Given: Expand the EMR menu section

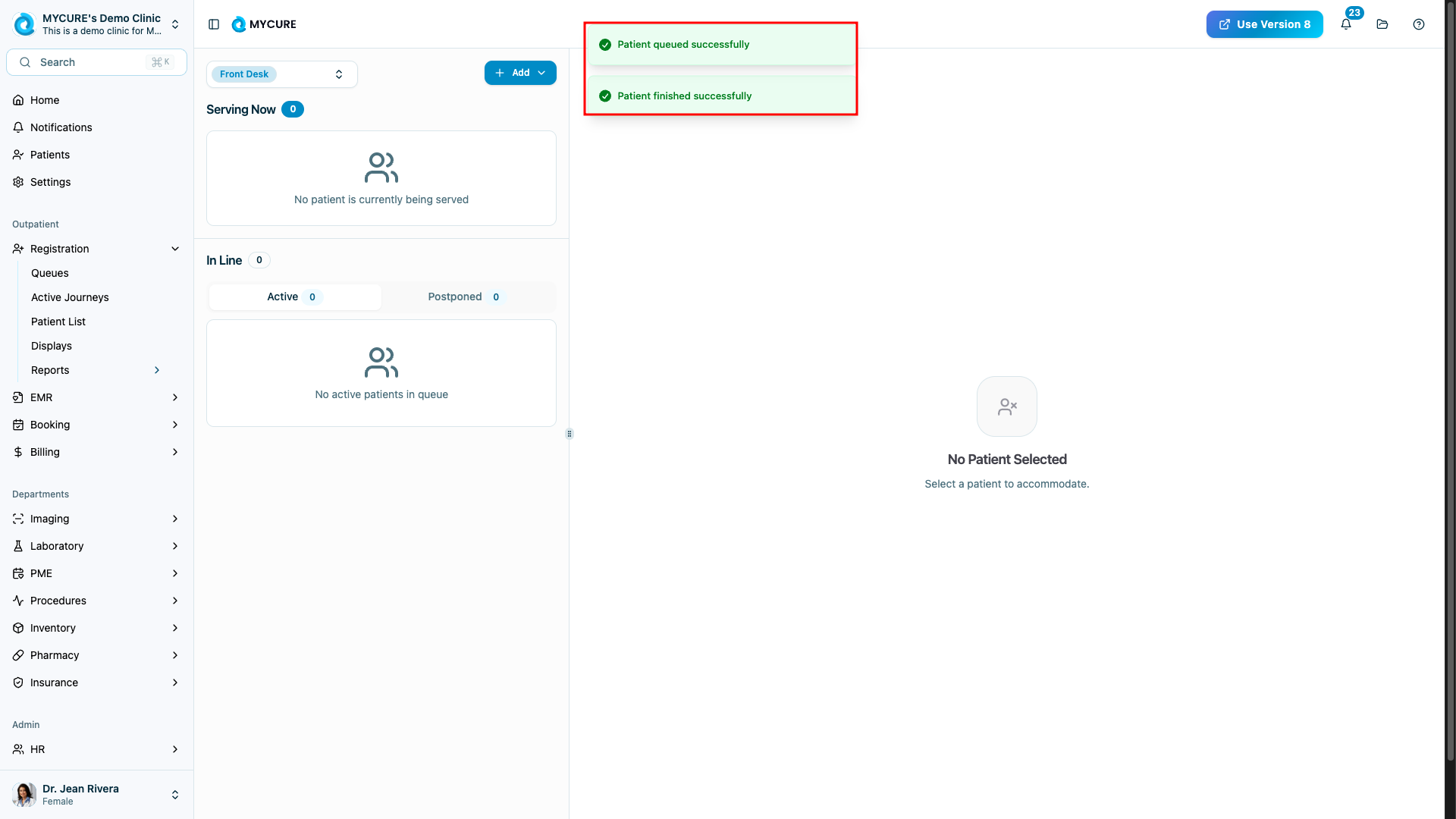Looking at the screenshot, I should point(175,397).
